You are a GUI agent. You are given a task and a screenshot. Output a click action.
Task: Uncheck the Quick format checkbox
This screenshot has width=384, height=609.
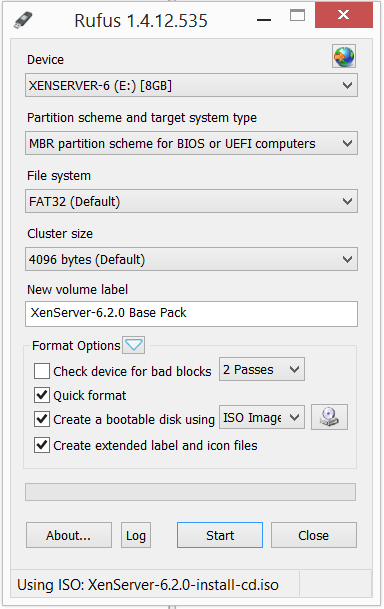coord(42,395)
